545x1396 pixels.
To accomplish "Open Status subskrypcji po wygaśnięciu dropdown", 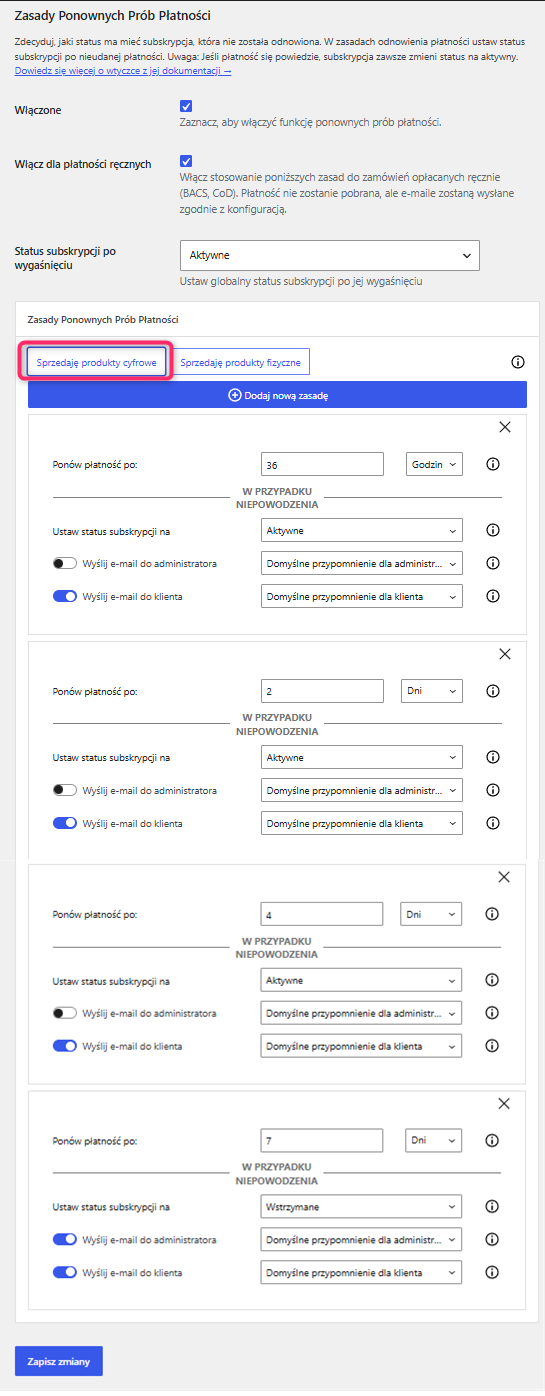I will [x=330, y=255].
